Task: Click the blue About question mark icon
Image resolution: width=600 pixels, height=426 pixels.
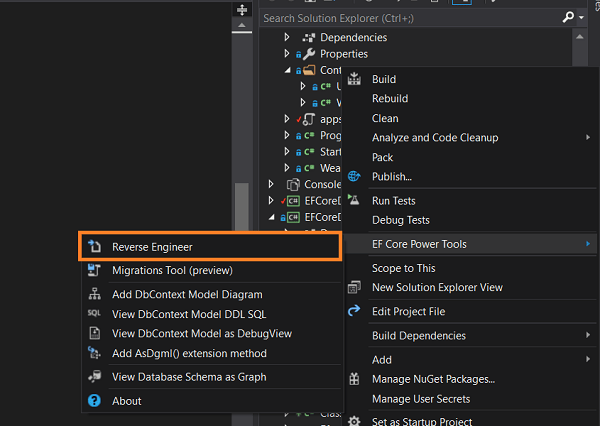Action: click(x=94, y=401)
